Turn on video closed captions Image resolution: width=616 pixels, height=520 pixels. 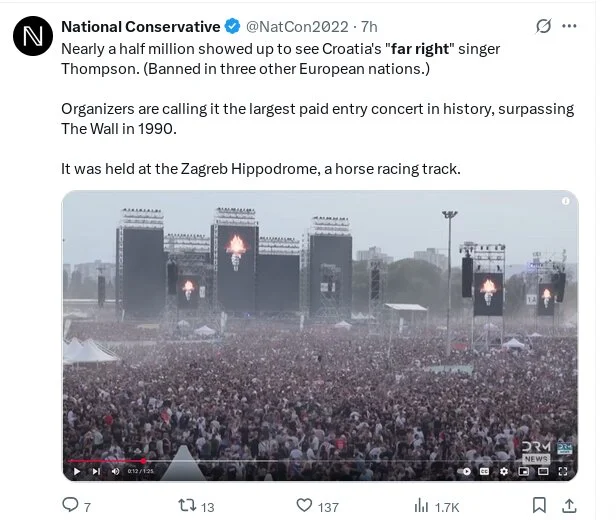486,471
